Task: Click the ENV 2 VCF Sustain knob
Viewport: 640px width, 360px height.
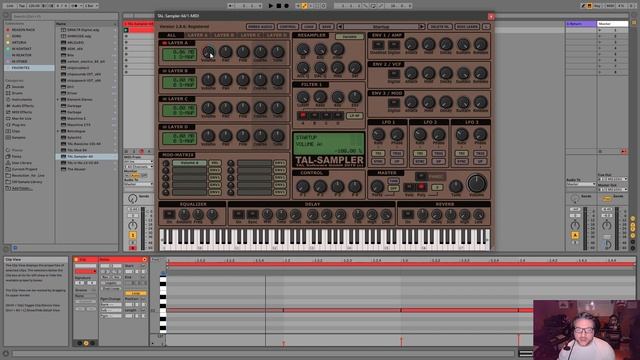Action: 463,73
